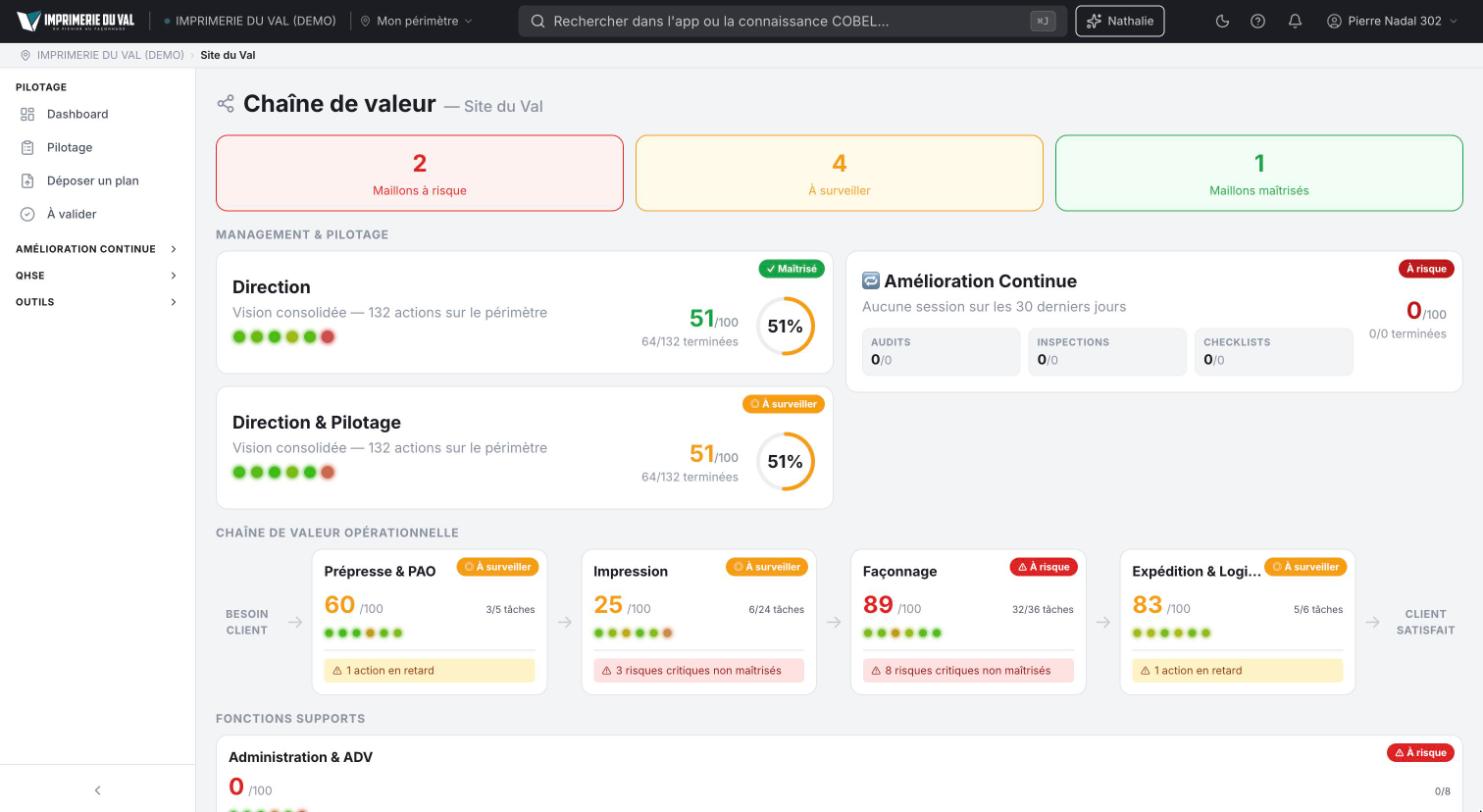Image resolution: width=1483 pixels, height=812 pixels.
Task: Click IMPRIMERIE DU VAL (DEMO) breadcrumb link
Action: pyautogui.click(x=110, y=55)
